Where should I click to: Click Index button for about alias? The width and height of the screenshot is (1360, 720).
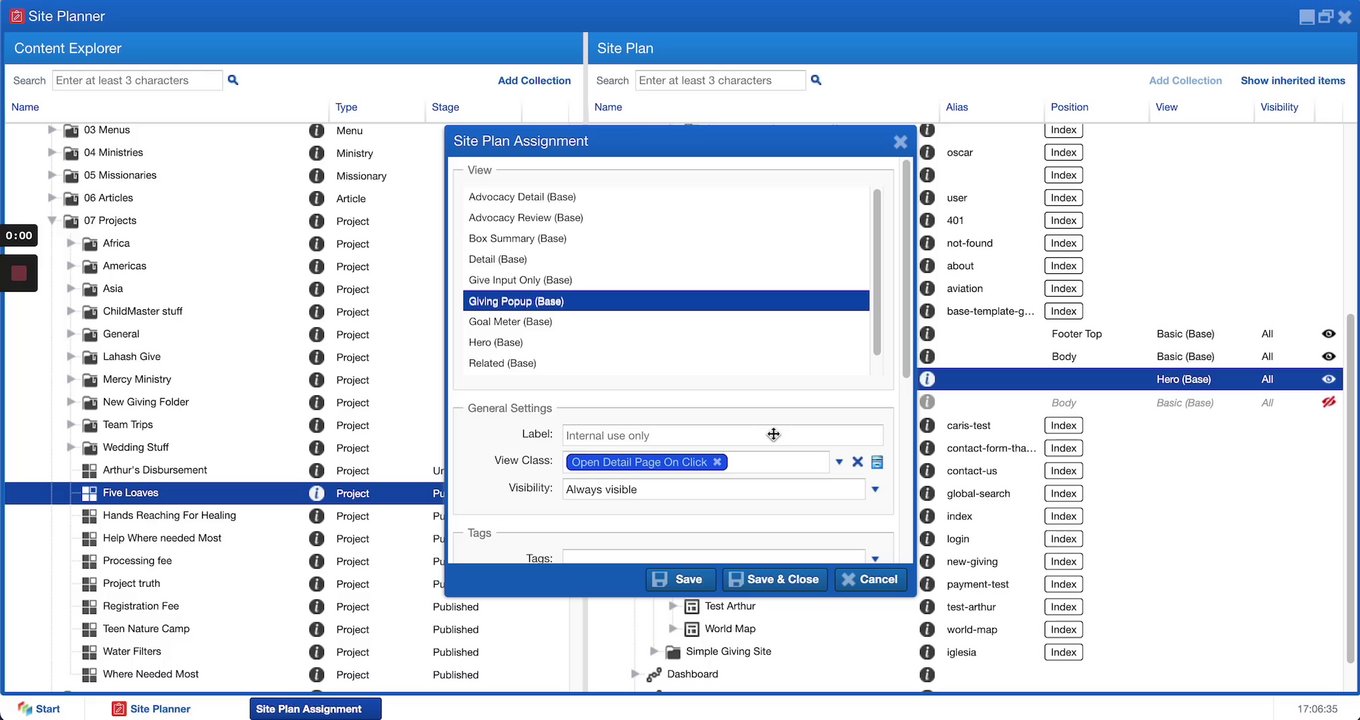1064,266
